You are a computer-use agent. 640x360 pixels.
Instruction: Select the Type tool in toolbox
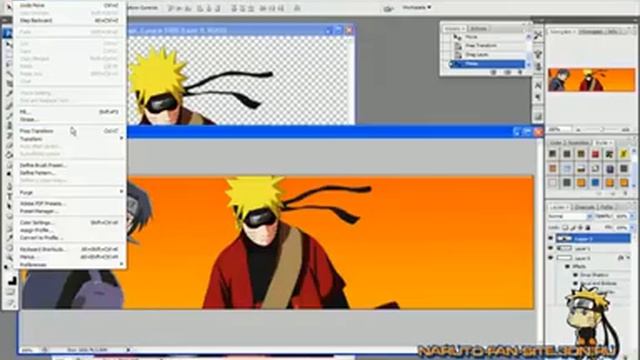[x=9, y=196]
